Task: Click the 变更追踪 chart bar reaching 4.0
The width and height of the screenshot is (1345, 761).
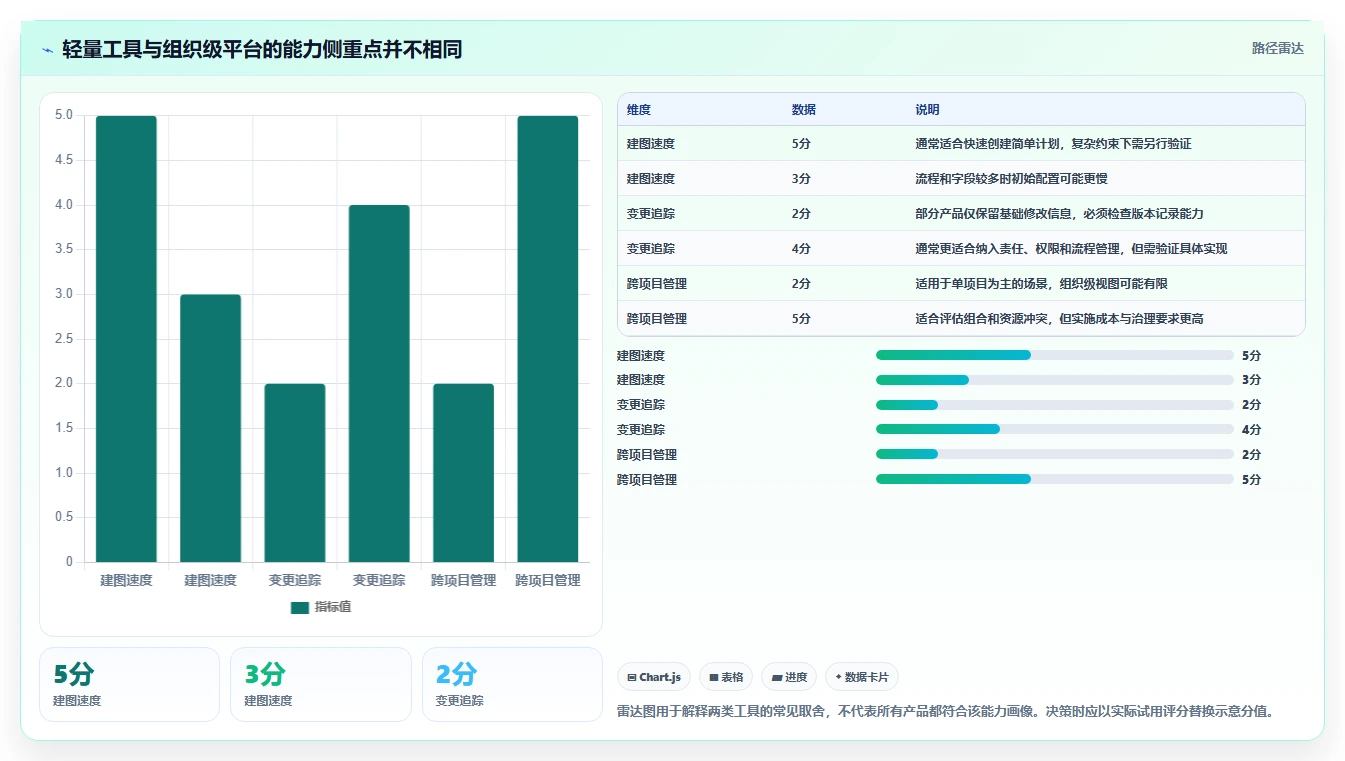Action: [379, 384]
